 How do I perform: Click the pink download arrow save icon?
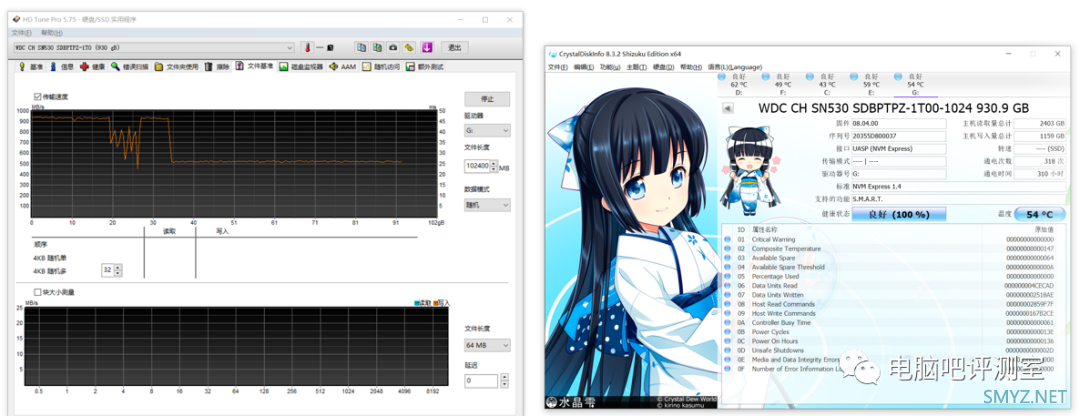[x=427, y=47]
